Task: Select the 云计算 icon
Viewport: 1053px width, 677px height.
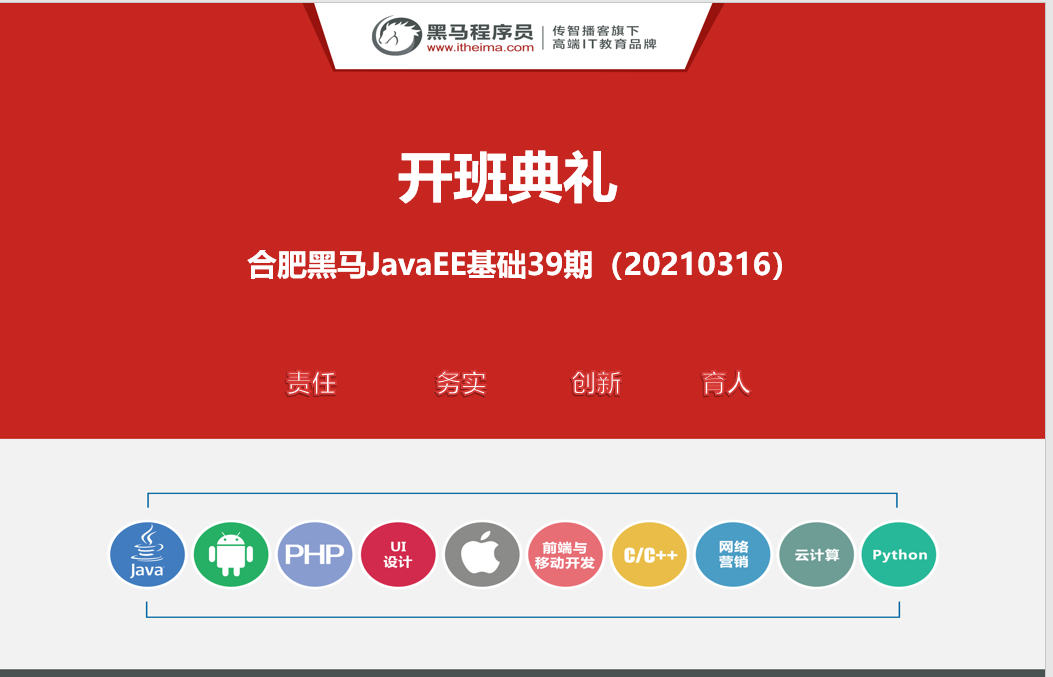Action: coord(816,555)
